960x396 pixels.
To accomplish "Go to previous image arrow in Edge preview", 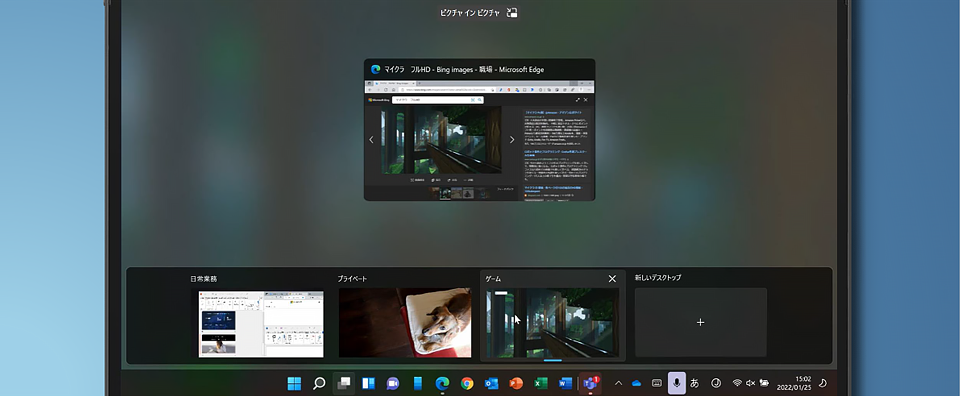I will (x=371, y=140).
